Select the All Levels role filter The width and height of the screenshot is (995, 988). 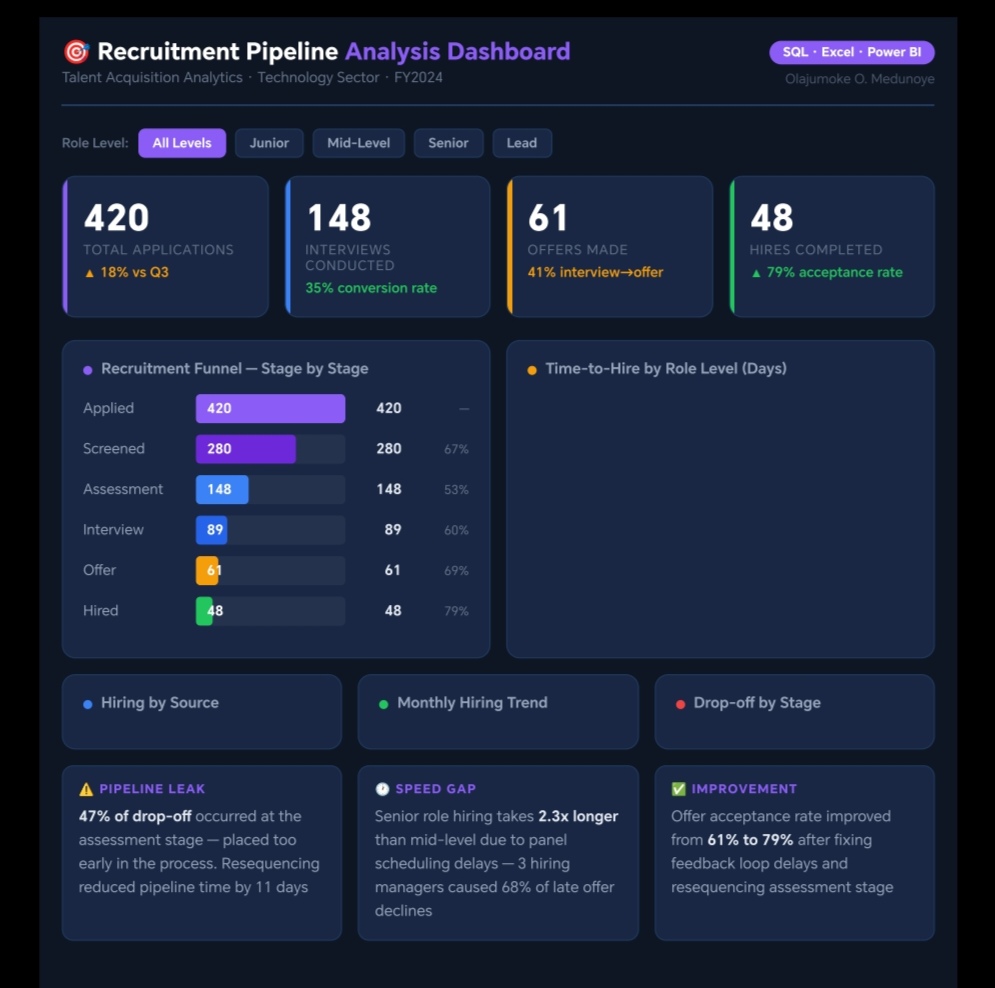pyautogui.click(x=182, y=143)
